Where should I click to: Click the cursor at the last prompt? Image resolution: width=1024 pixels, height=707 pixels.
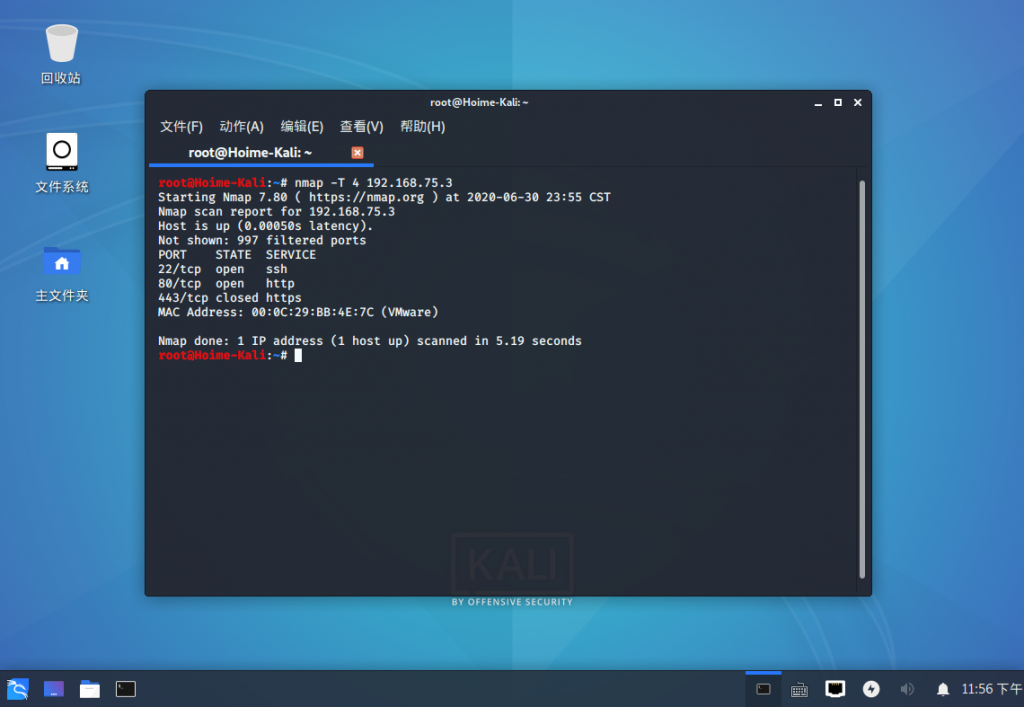[298, 355]
